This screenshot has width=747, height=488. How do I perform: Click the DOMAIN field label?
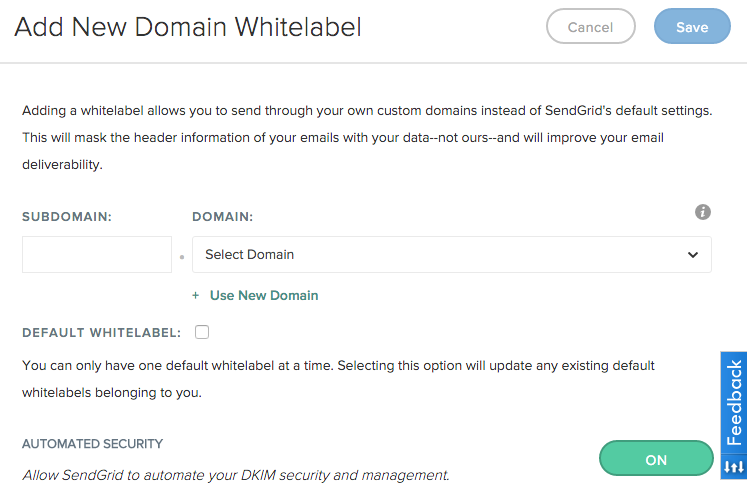pos(222,217)
